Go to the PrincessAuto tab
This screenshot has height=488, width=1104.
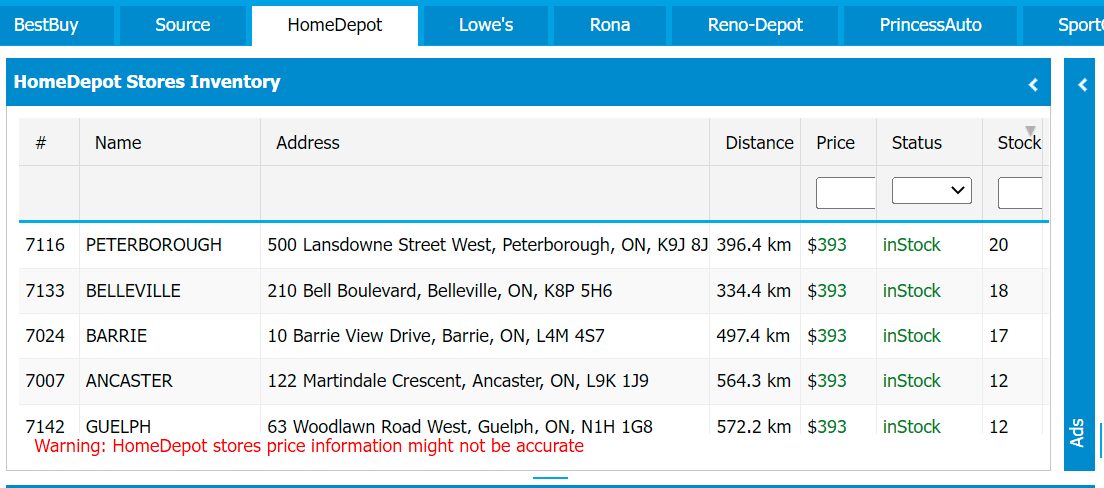930,25
